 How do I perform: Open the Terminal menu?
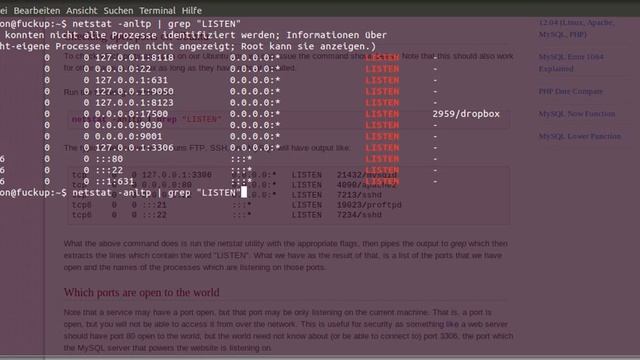pyautogui.click(x=157, y=11)
